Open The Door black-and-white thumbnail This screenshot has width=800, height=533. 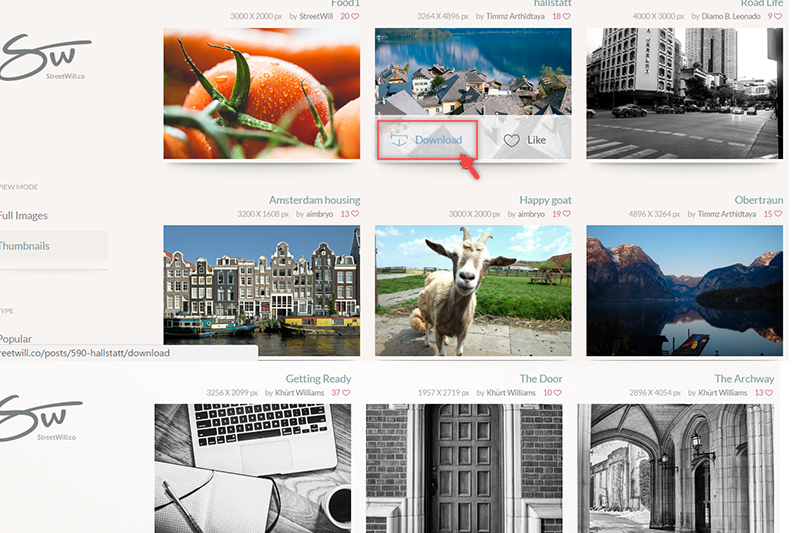click(464, 469)
